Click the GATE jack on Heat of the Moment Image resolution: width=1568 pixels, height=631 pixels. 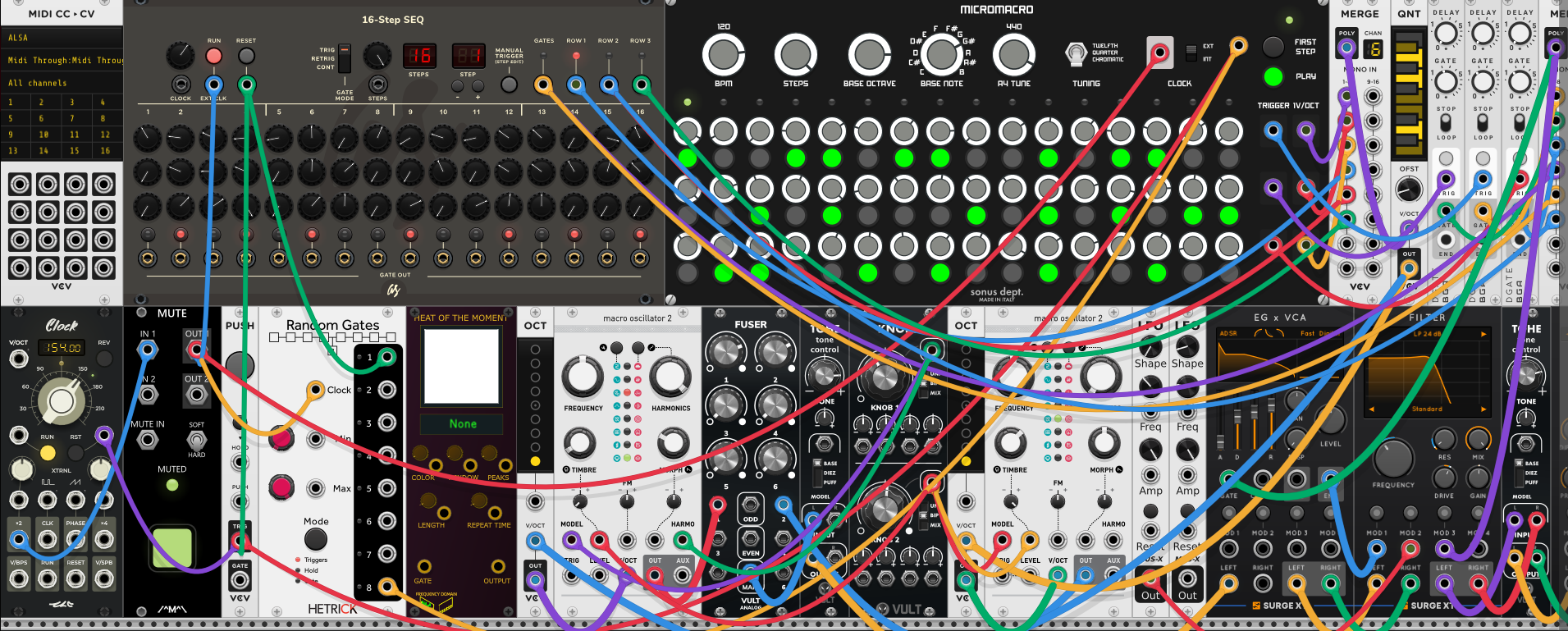click(x=424, y=566)
